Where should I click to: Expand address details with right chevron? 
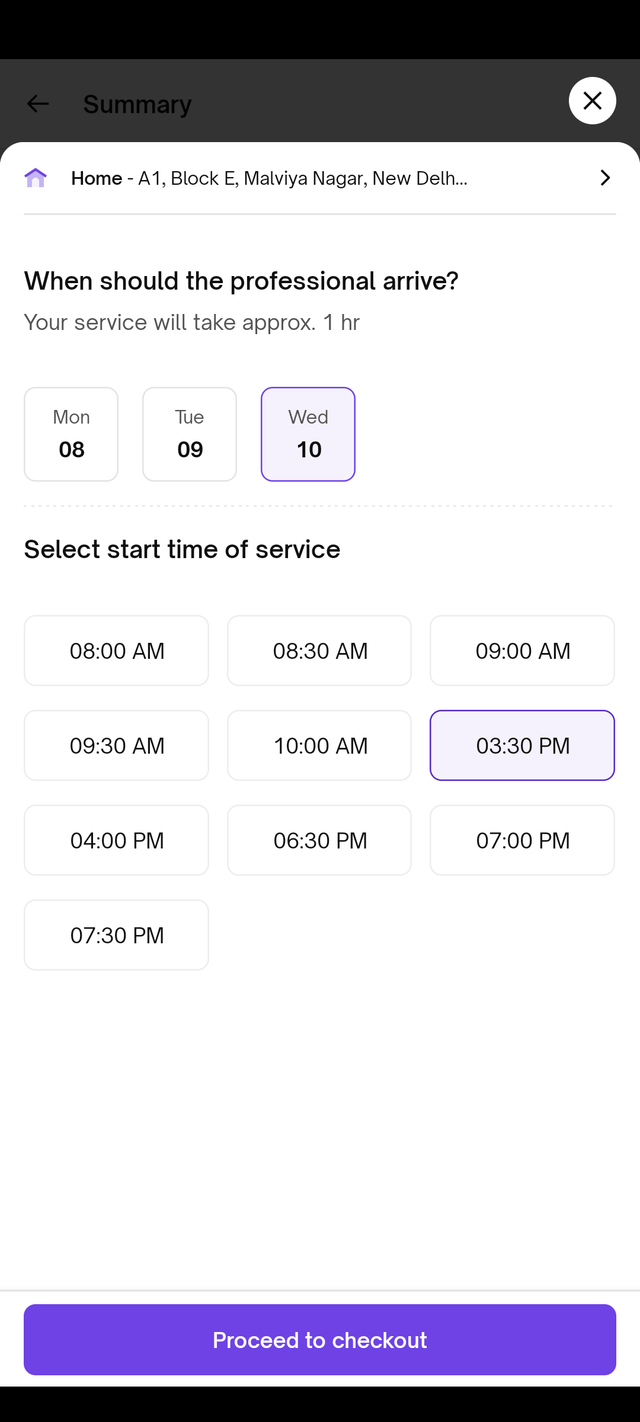tap(604, 178)
